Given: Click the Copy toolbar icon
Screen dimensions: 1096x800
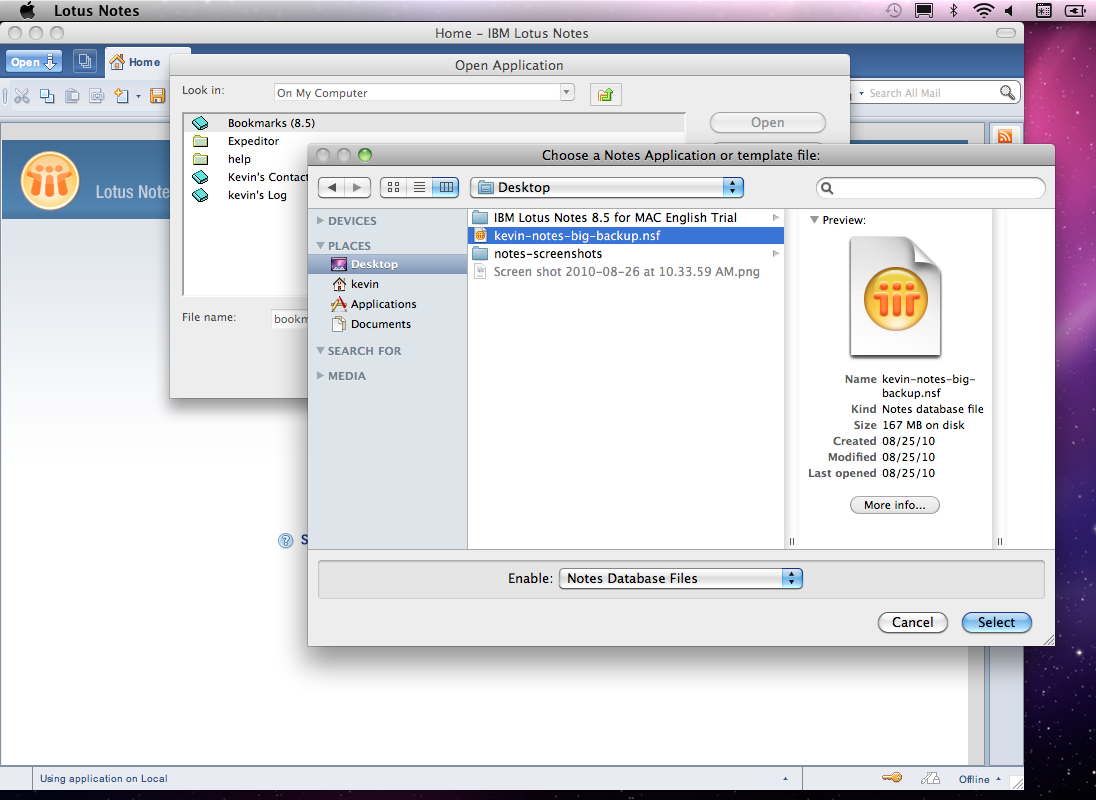Looking at the screenshot, I should pyautogui.click(x=47, y=96).
